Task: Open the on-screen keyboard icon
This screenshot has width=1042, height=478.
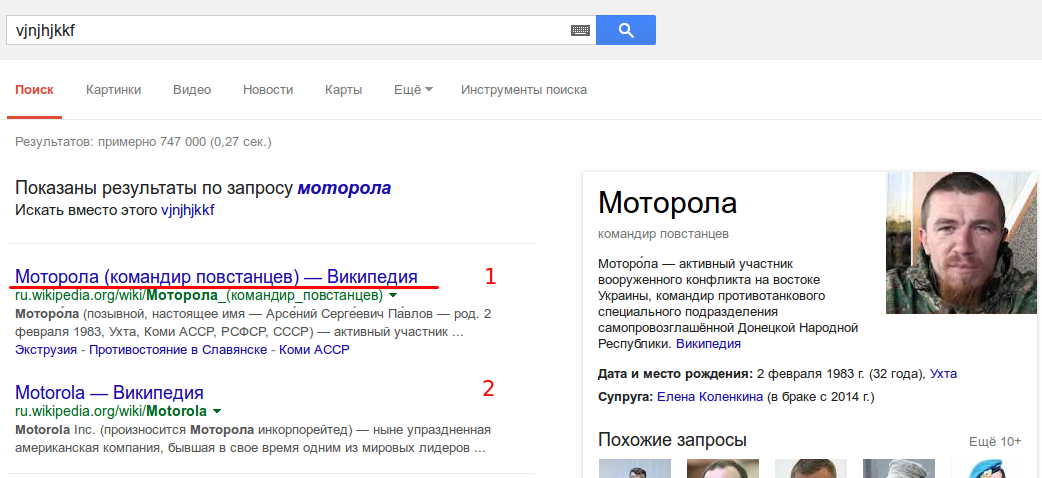Action: coord(580,31)
